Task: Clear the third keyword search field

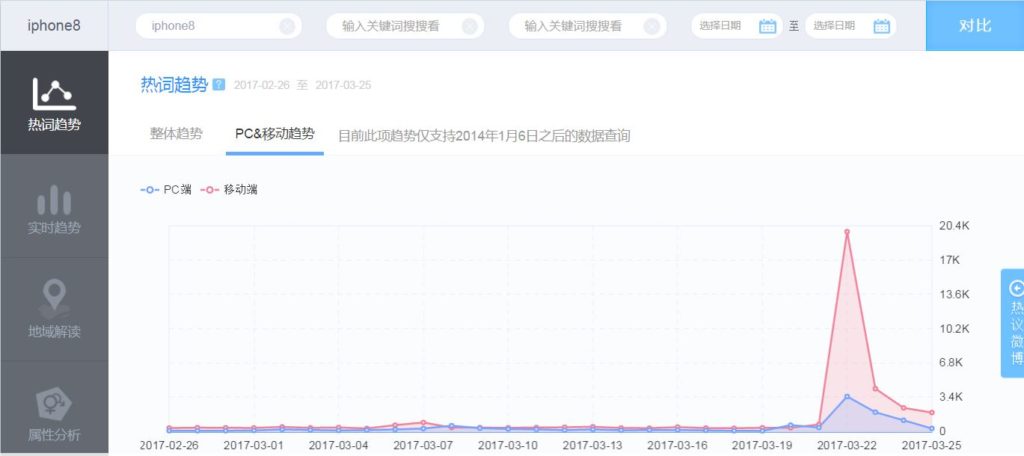Action: coord(651,27)
